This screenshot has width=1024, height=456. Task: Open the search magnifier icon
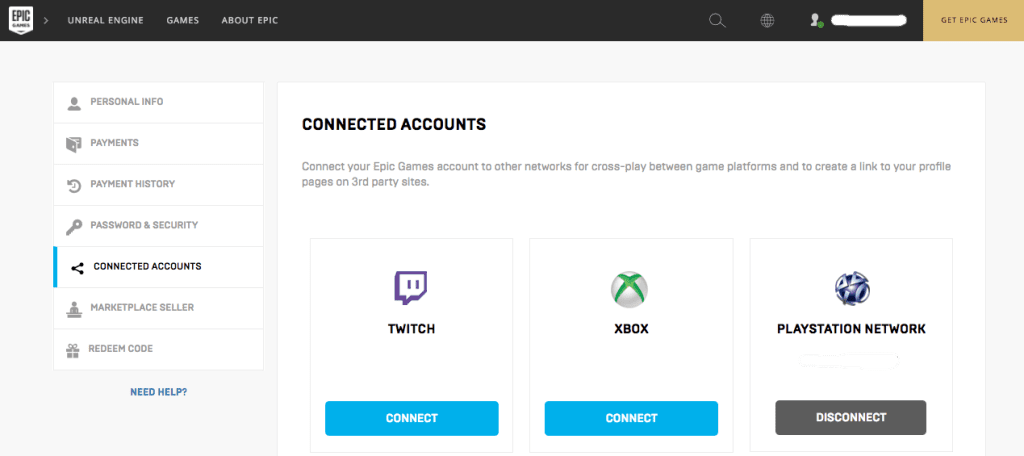pos(716,20)
